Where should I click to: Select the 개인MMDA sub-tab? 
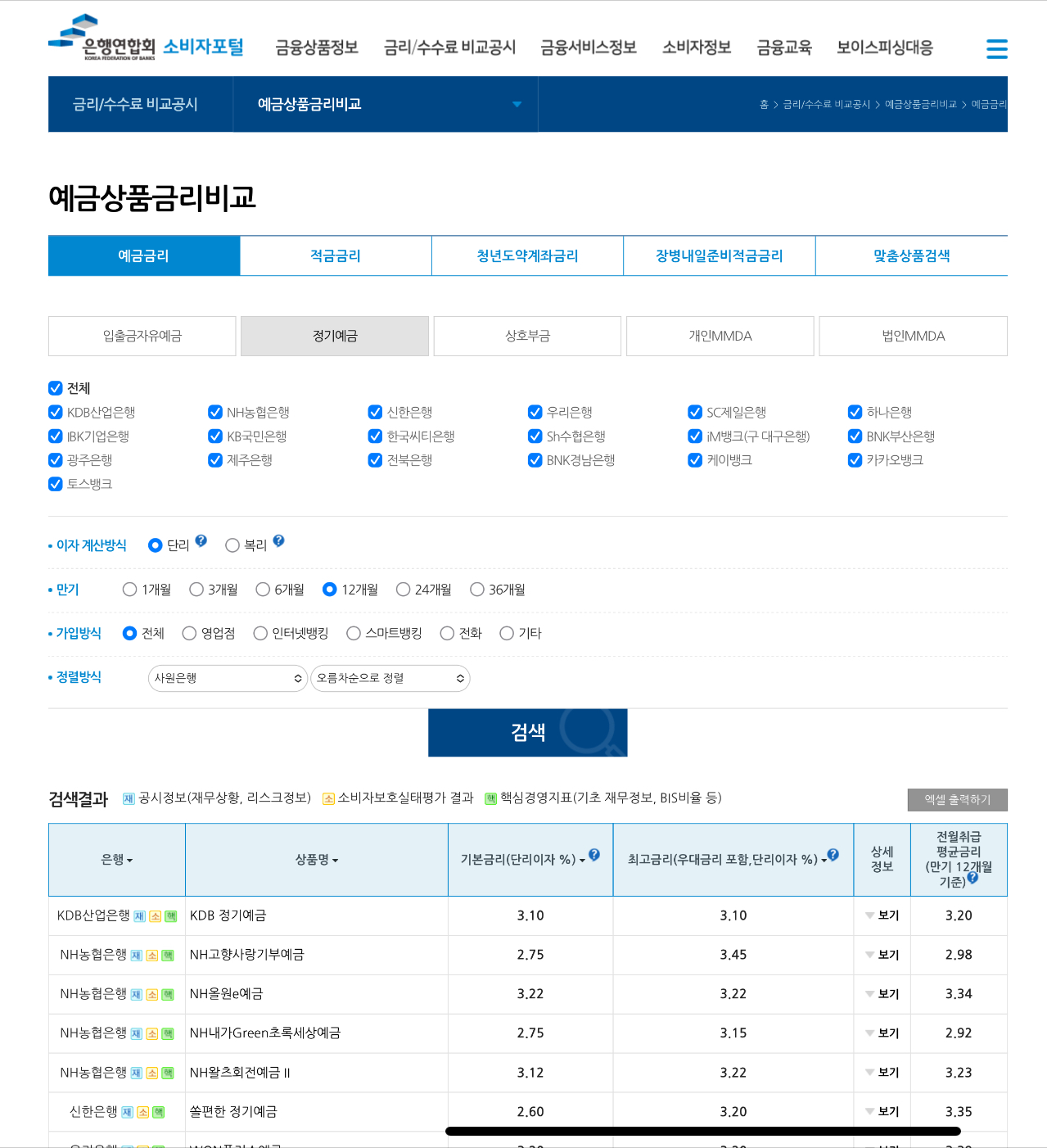pyautogui.click(x=720, y=336)
